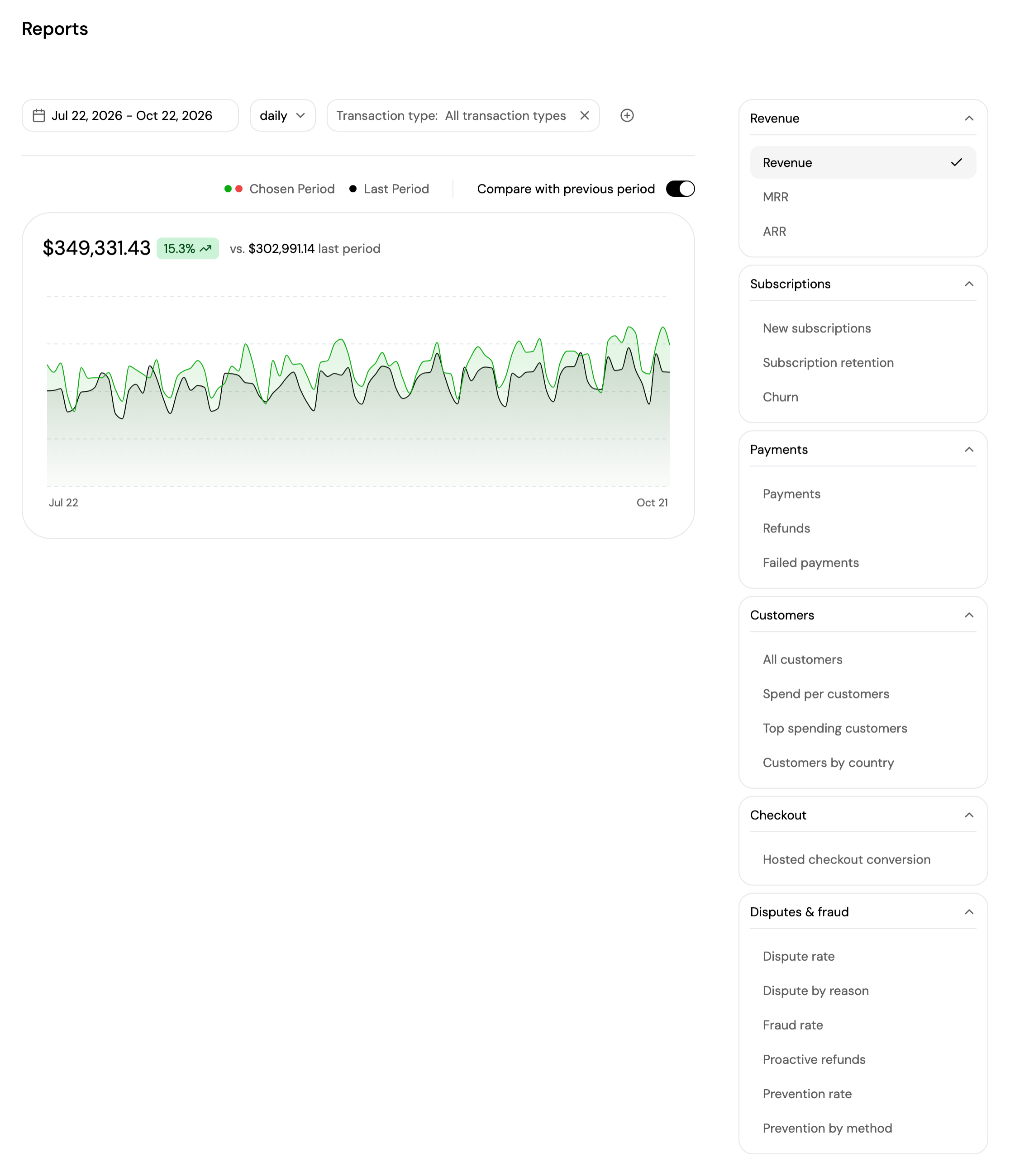The image size is (1010, 1176).
Task: Open the date range picker field
Action: click(130, 116)
